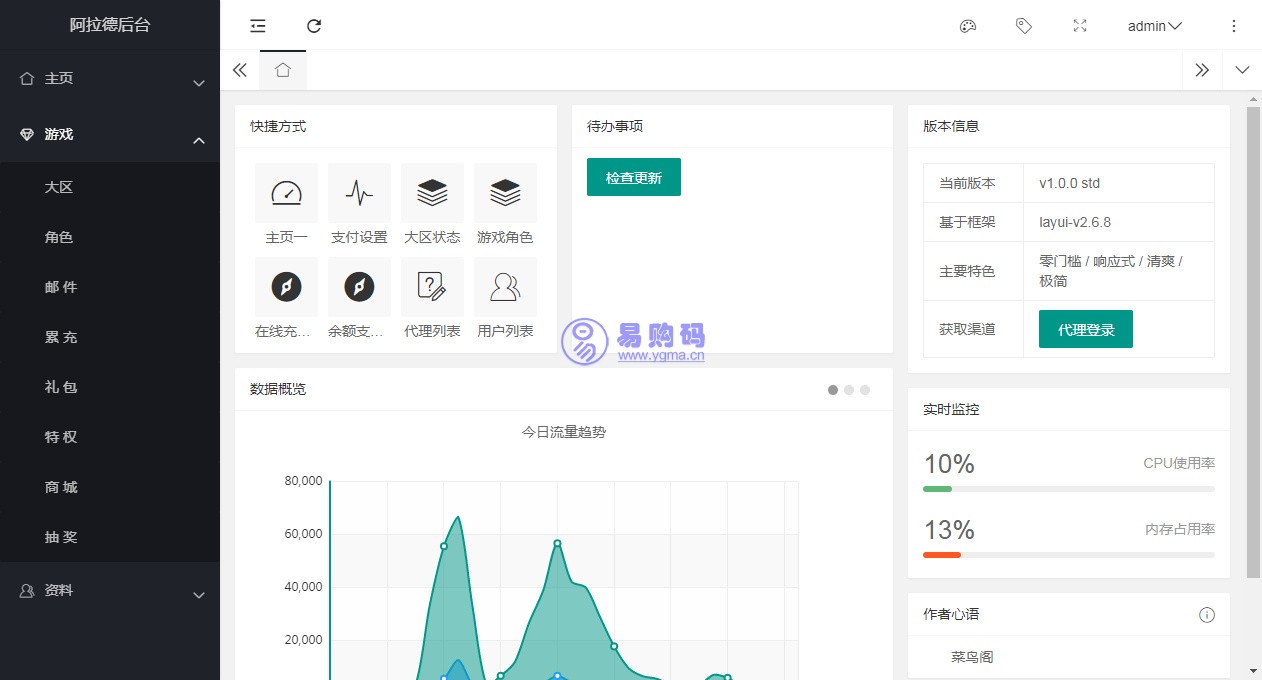Open the theme palette icon in header

(968, 26)
